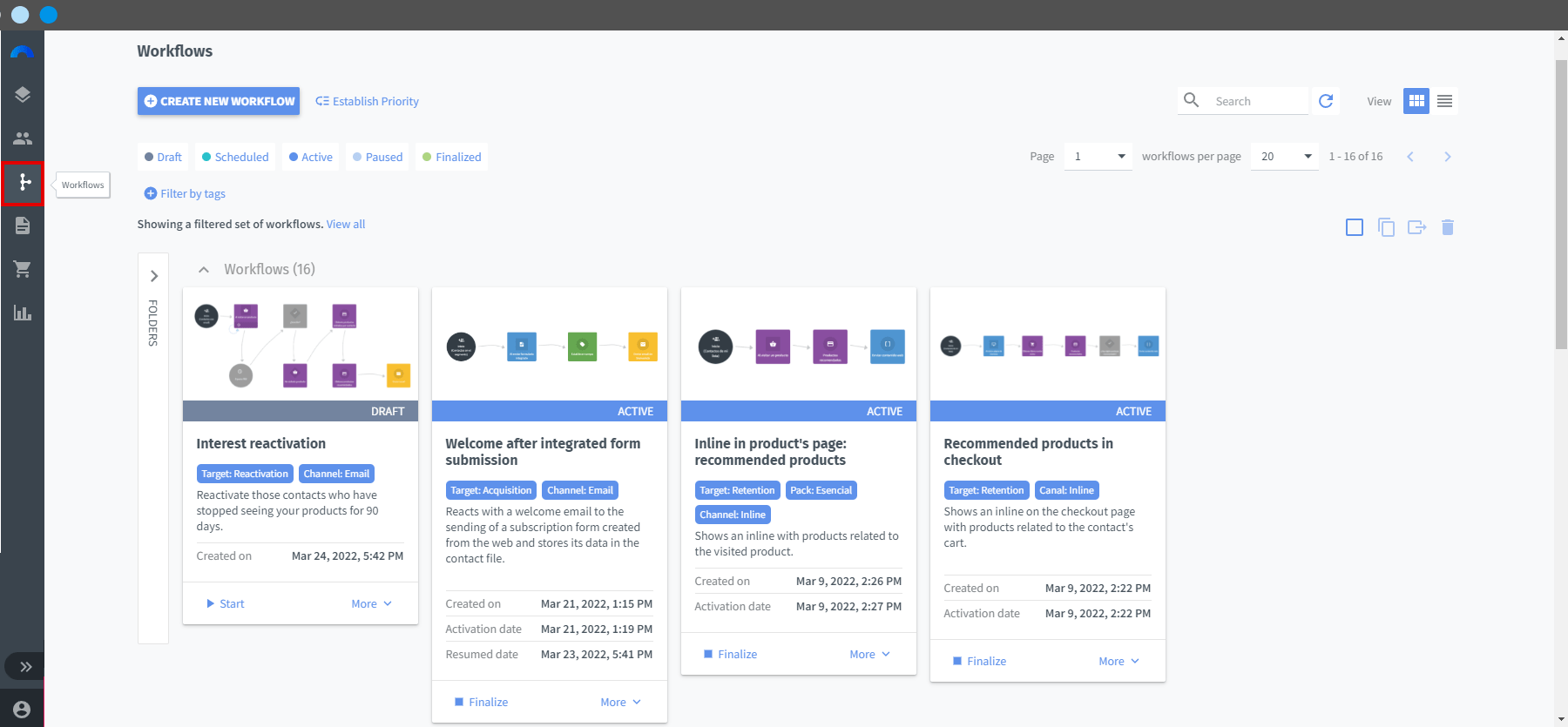The width and height of the screenshot is (1568, 727).
Task: Go to previous page arrow
Action: click(x=1410, y=157)
